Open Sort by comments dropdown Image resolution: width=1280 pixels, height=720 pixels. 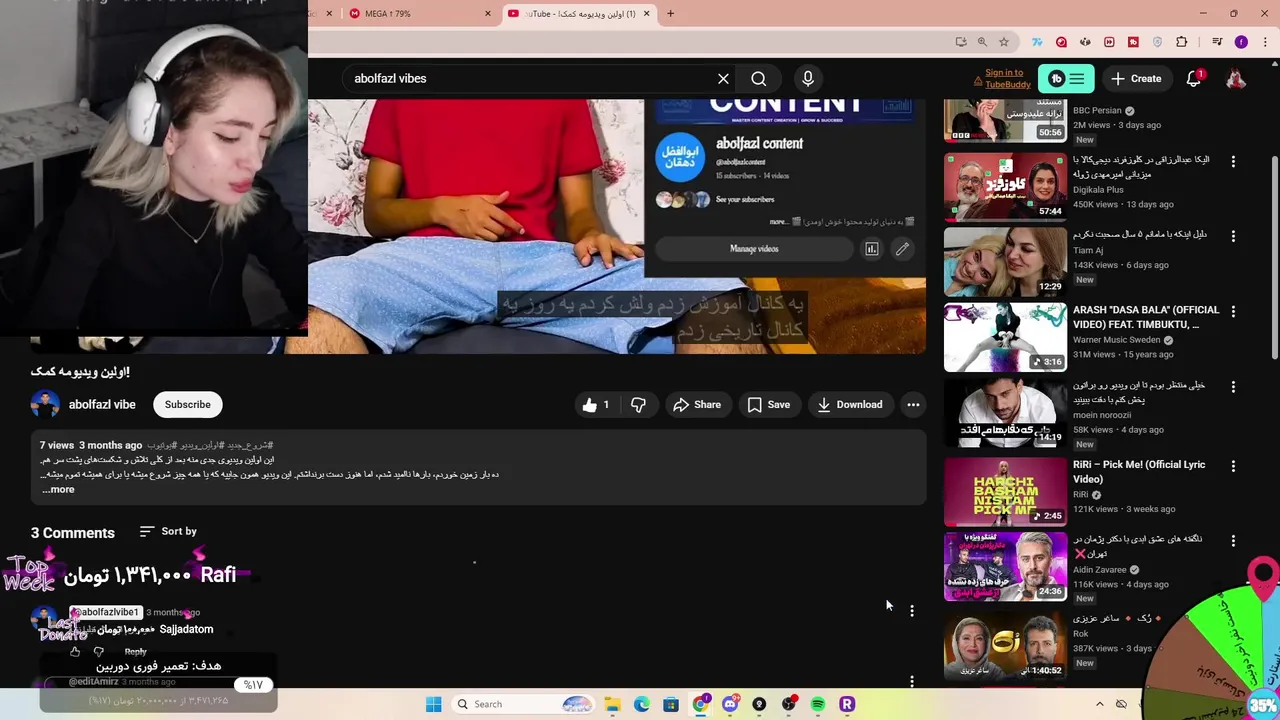point(168,531)
